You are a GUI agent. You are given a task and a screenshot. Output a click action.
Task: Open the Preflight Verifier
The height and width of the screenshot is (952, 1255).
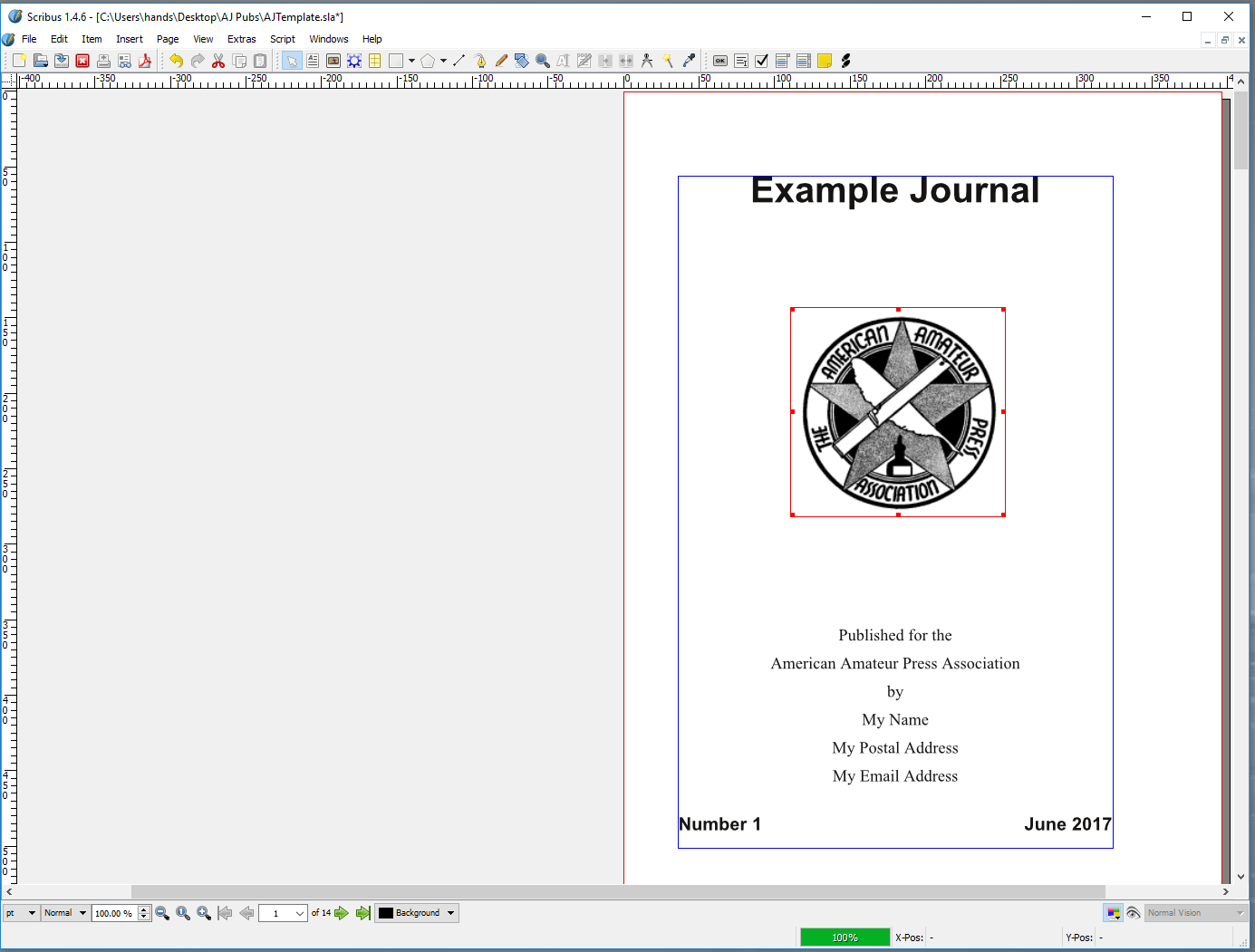click(x=124, y=61)
